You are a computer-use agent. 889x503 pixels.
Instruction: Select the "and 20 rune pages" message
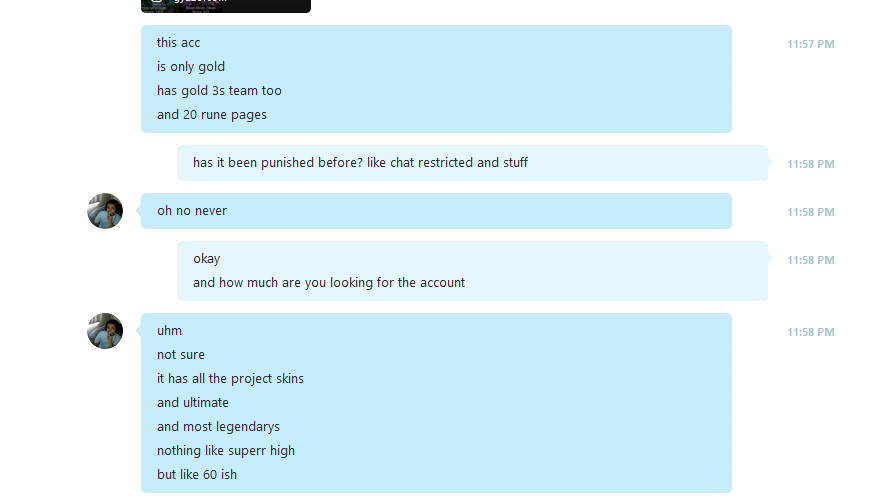point(212,115)
